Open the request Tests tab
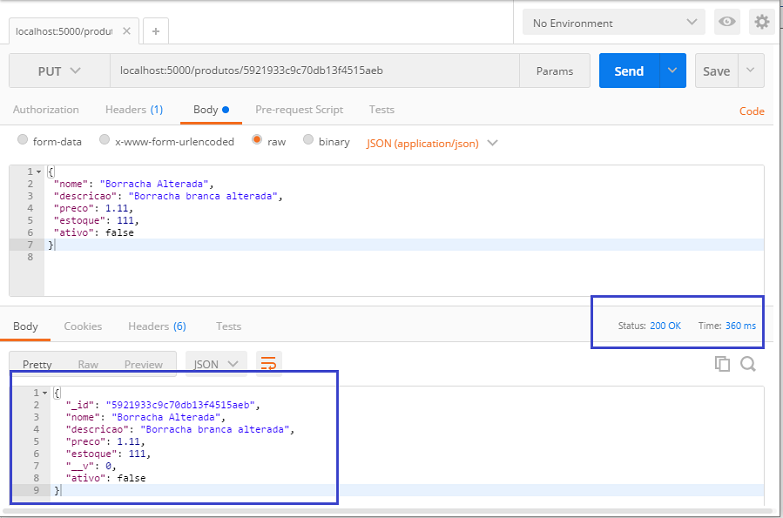Screen dimensions: 783x518 382,109
